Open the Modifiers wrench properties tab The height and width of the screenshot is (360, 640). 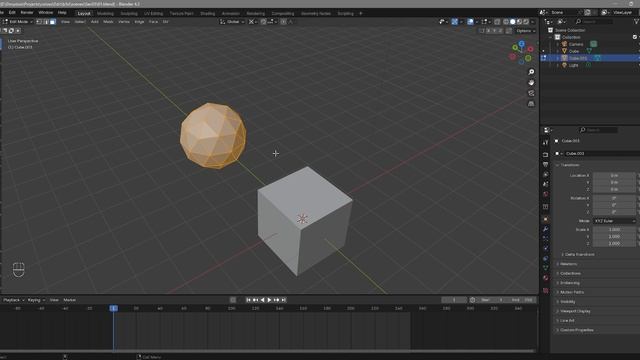[x=546, y=229]
